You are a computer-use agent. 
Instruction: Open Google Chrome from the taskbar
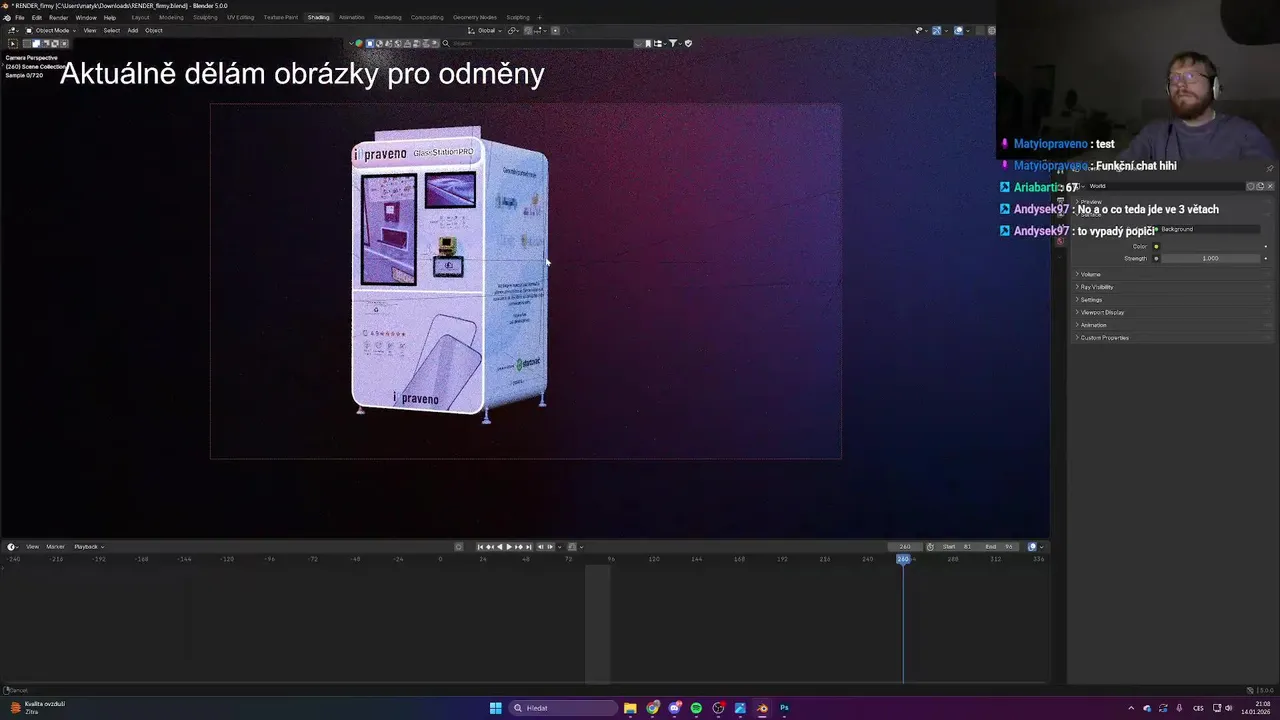tap(652, 708)
